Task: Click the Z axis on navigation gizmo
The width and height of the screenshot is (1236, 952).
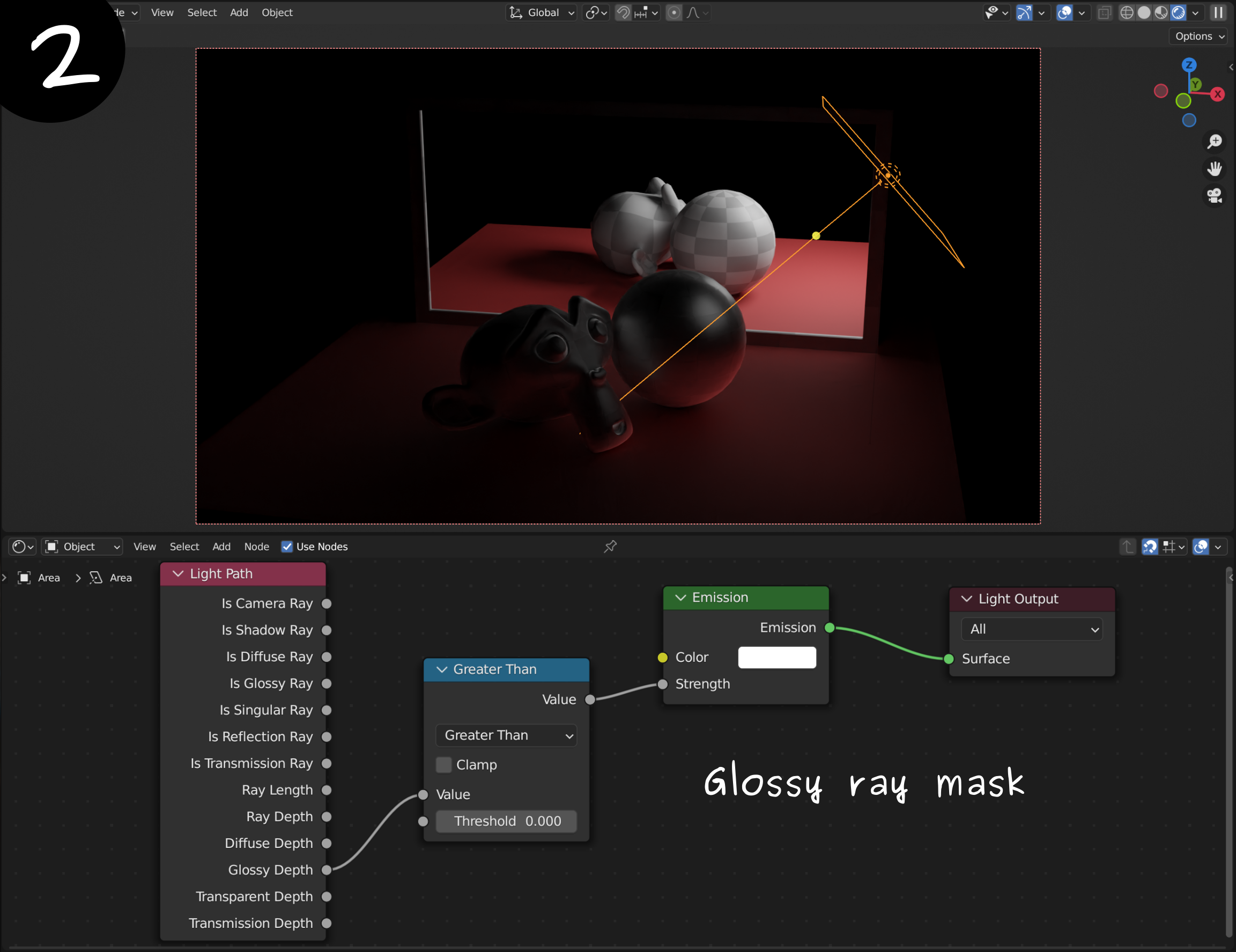Action: 1189,64
